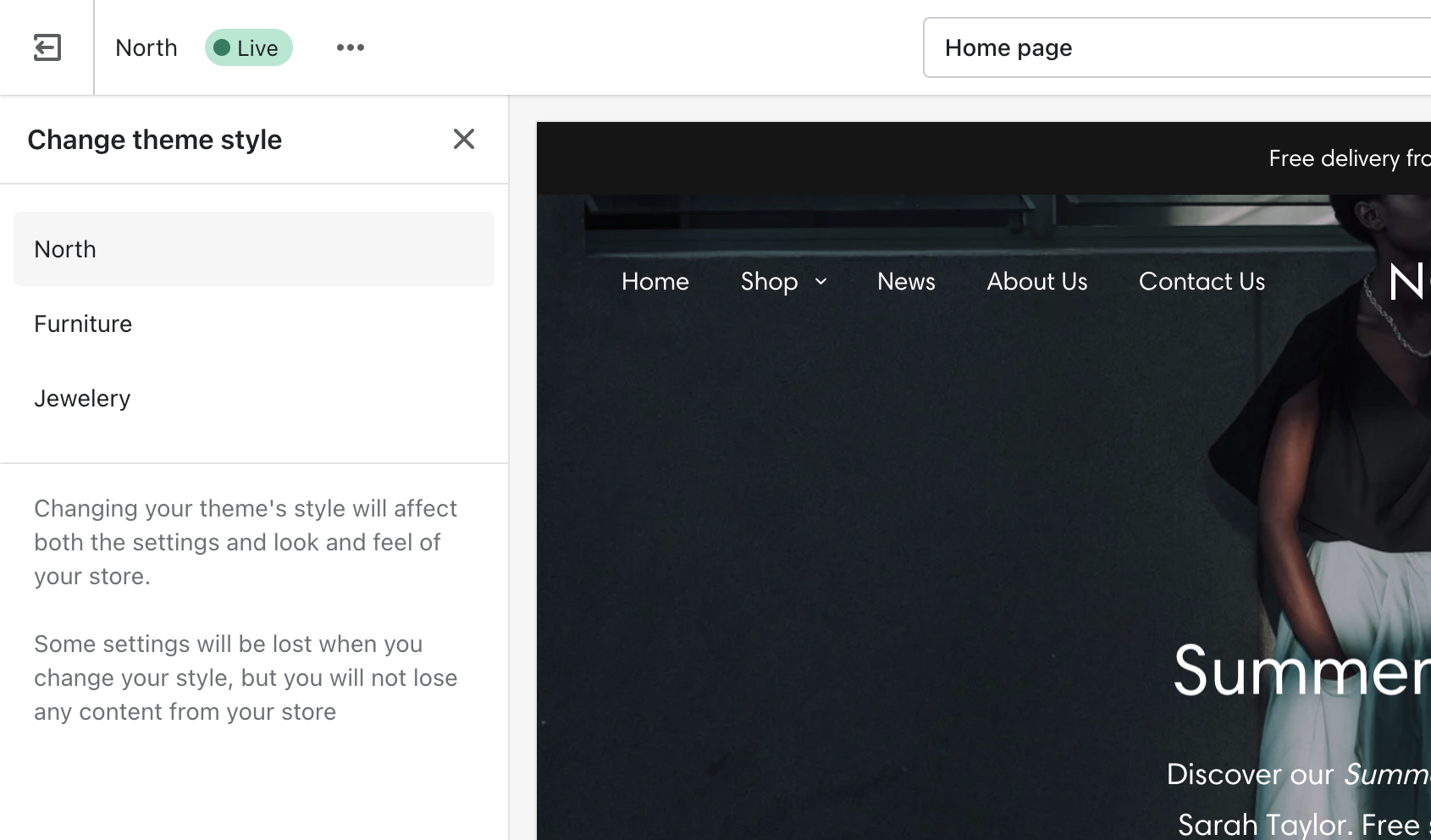This screenshot has width=1431, height=840.
Task: Open the News page link
Action: pyautogui.click(x=906, y=281)
